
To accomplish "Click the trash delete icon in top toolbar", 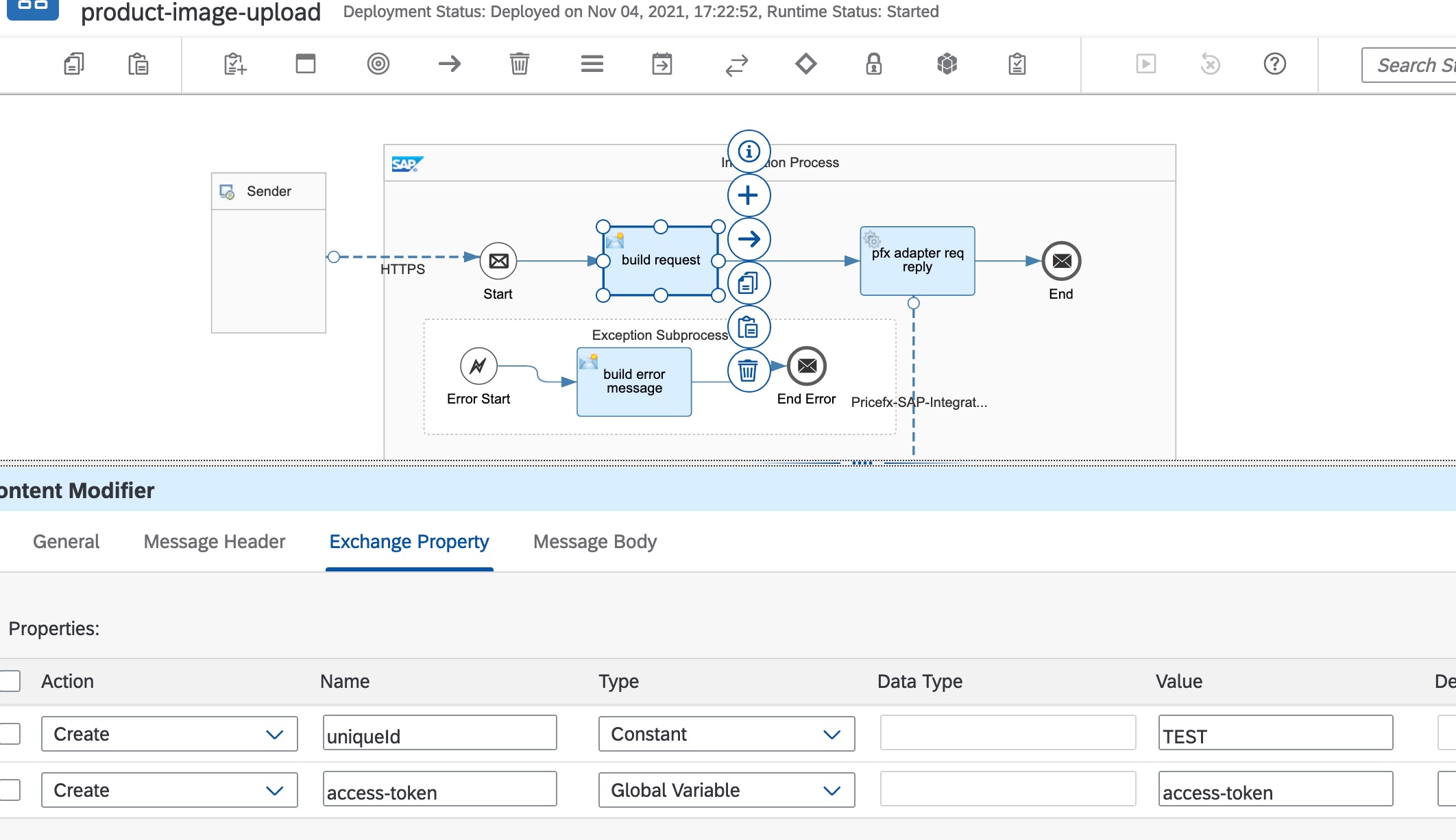I will [519, 64].
